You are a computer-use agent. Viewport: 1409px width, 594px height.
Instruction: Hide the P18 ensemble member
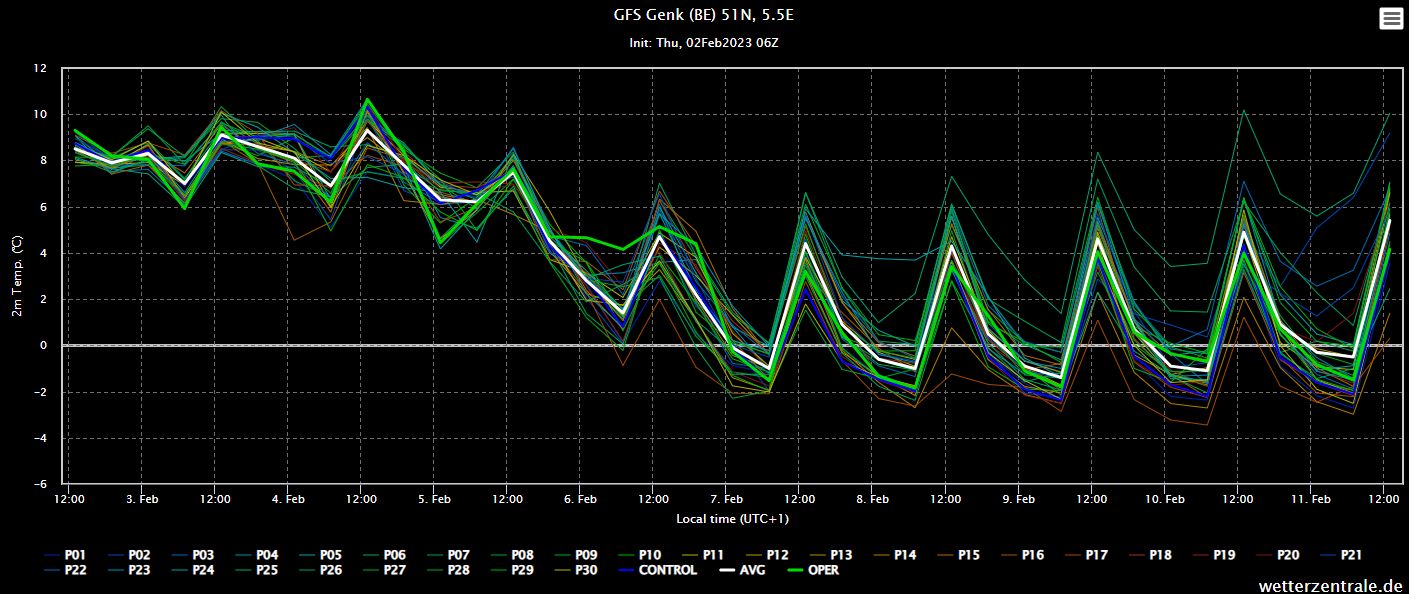[1150, 554]
